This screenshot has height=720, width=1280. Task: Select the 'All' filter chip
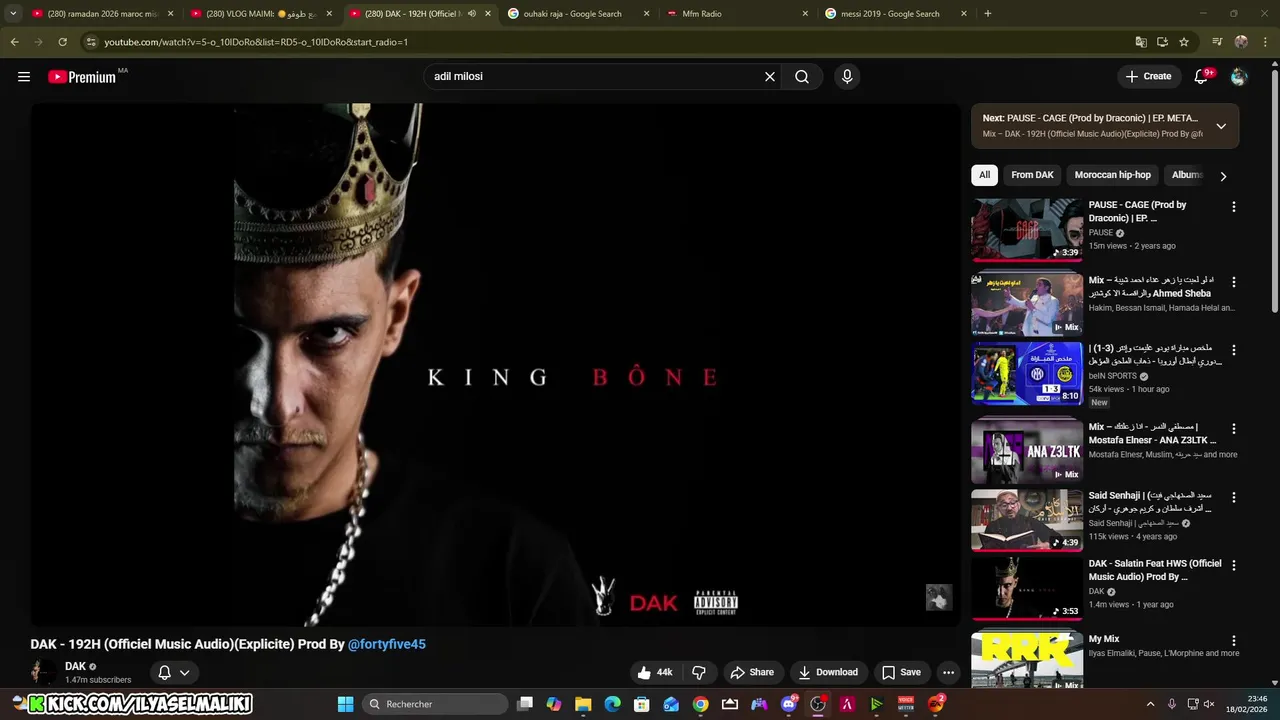click(x=984, y=175)
